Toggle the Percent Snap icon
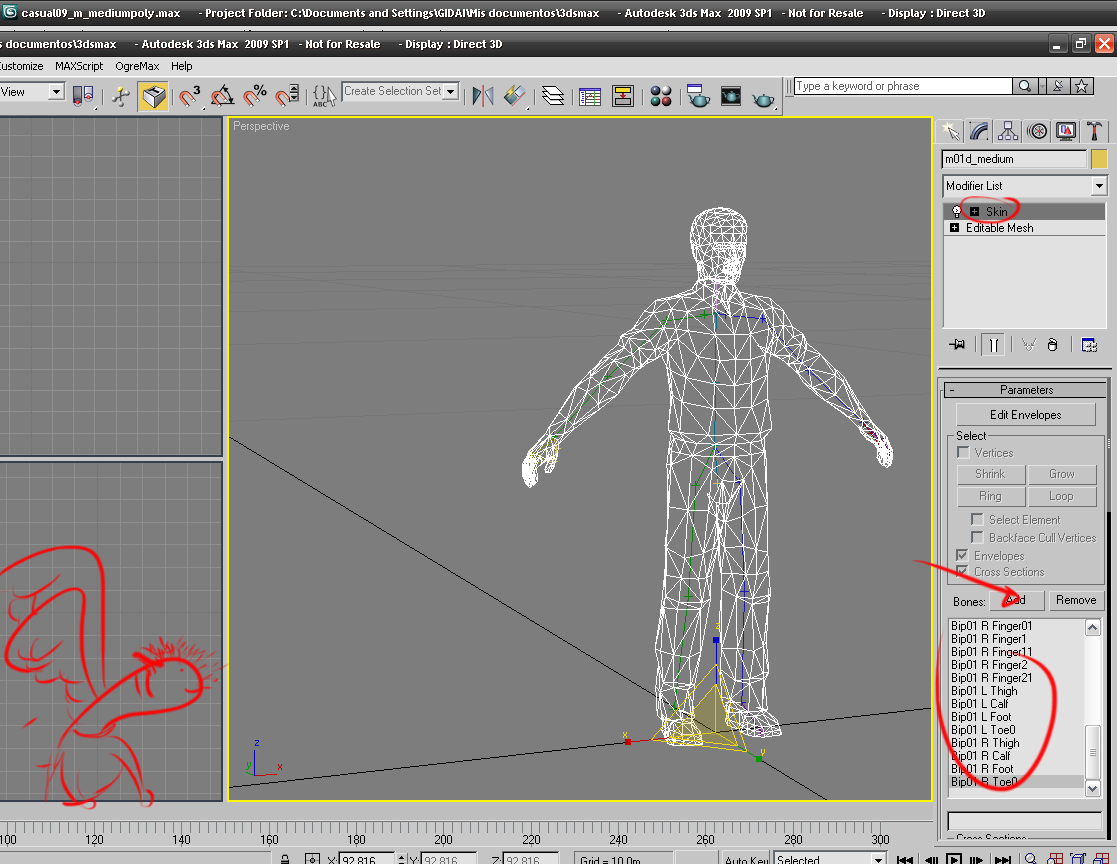The width and height of the screenshot is (1117, 864). (x=254, y=96)
